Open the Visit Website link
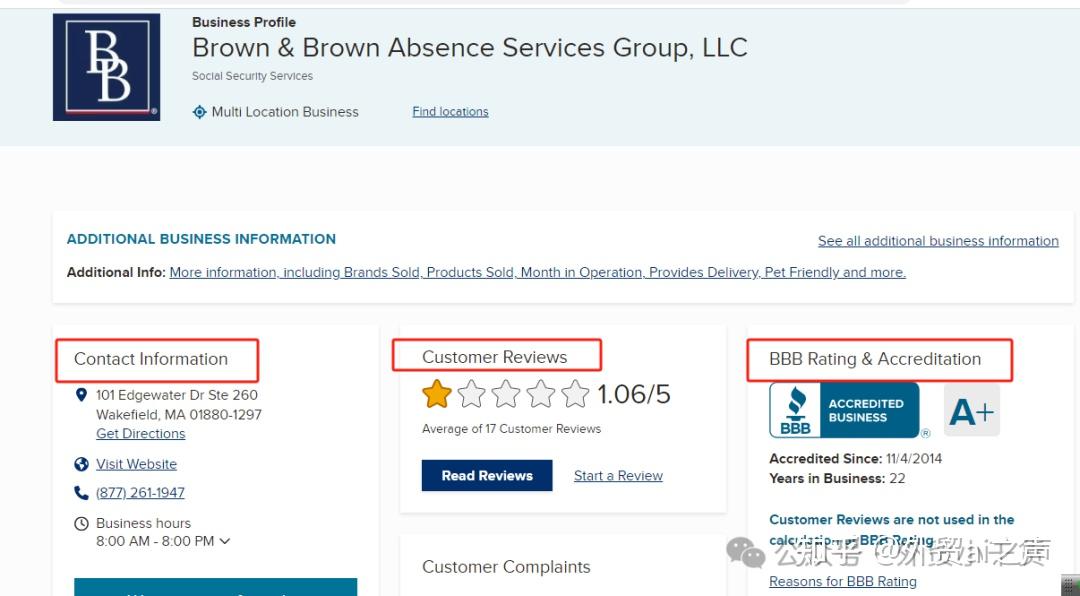This screenshot has height=596, width=1080. pos(136,464)
